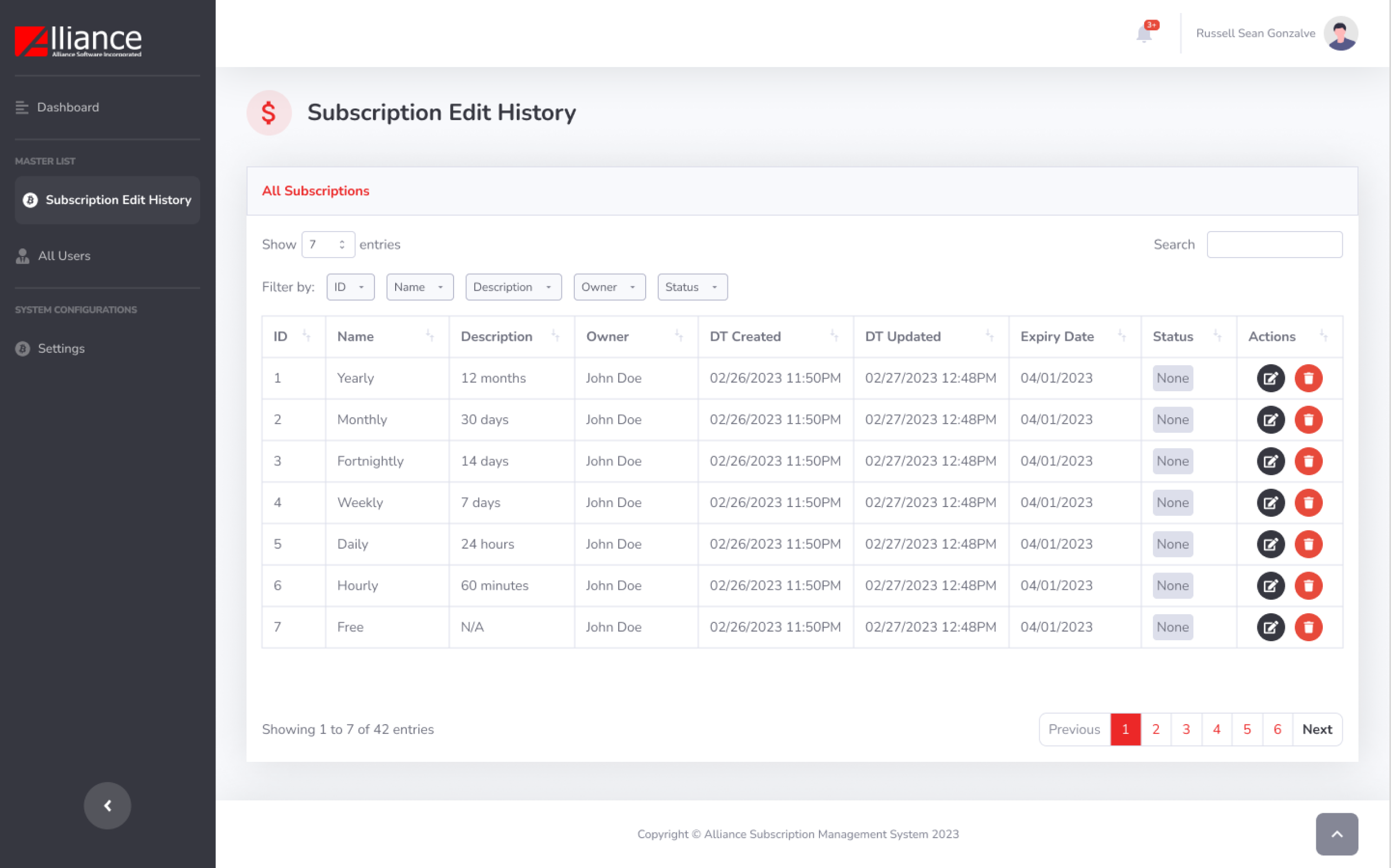Open the Show entries count dropdown

[x=328, y=245]
